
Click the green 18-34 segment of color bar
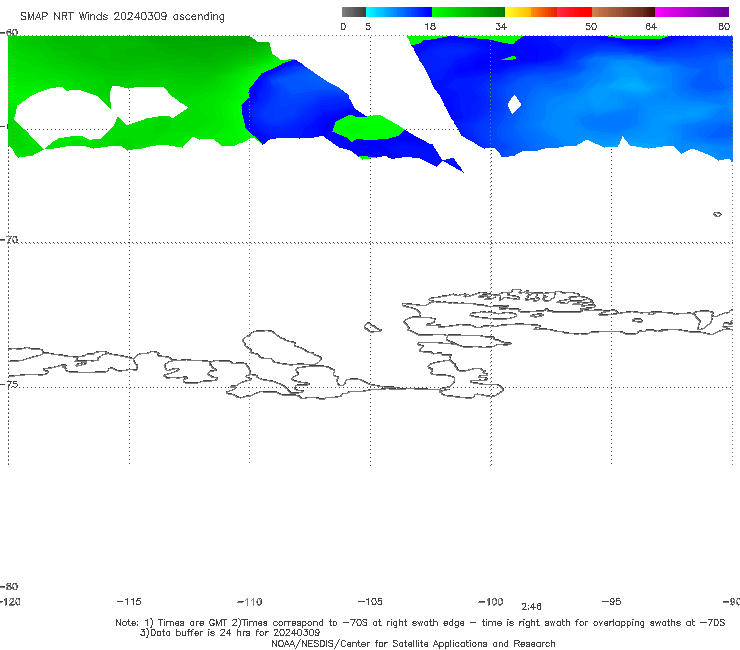click(x=468, y=12)
